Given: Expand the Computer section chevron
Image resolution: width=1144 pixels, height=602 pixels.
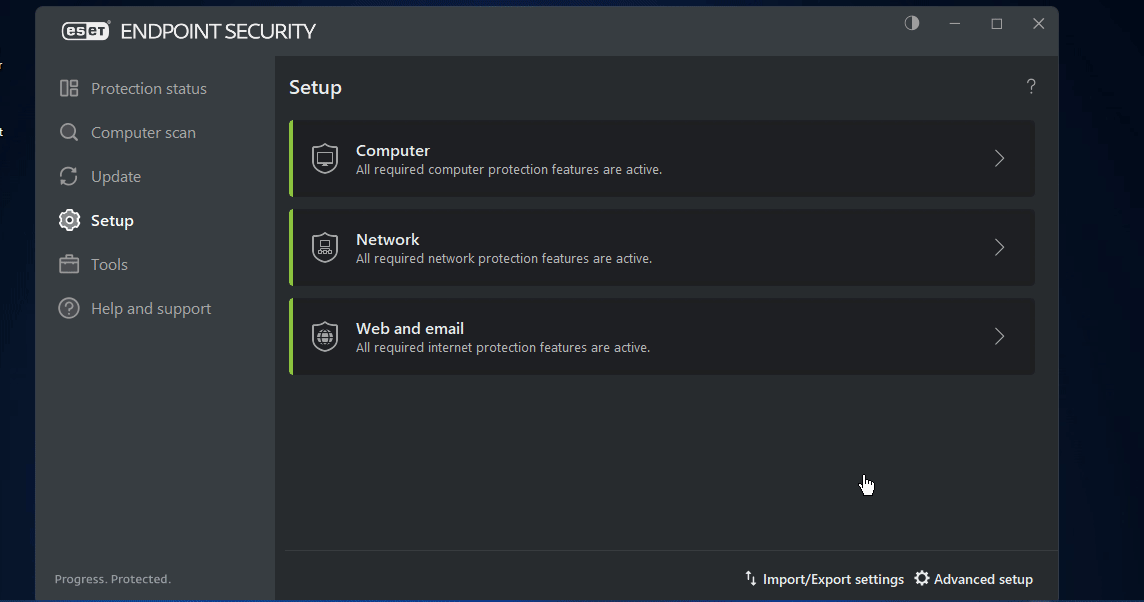Looking at the screenshot, I should (999, 158).
